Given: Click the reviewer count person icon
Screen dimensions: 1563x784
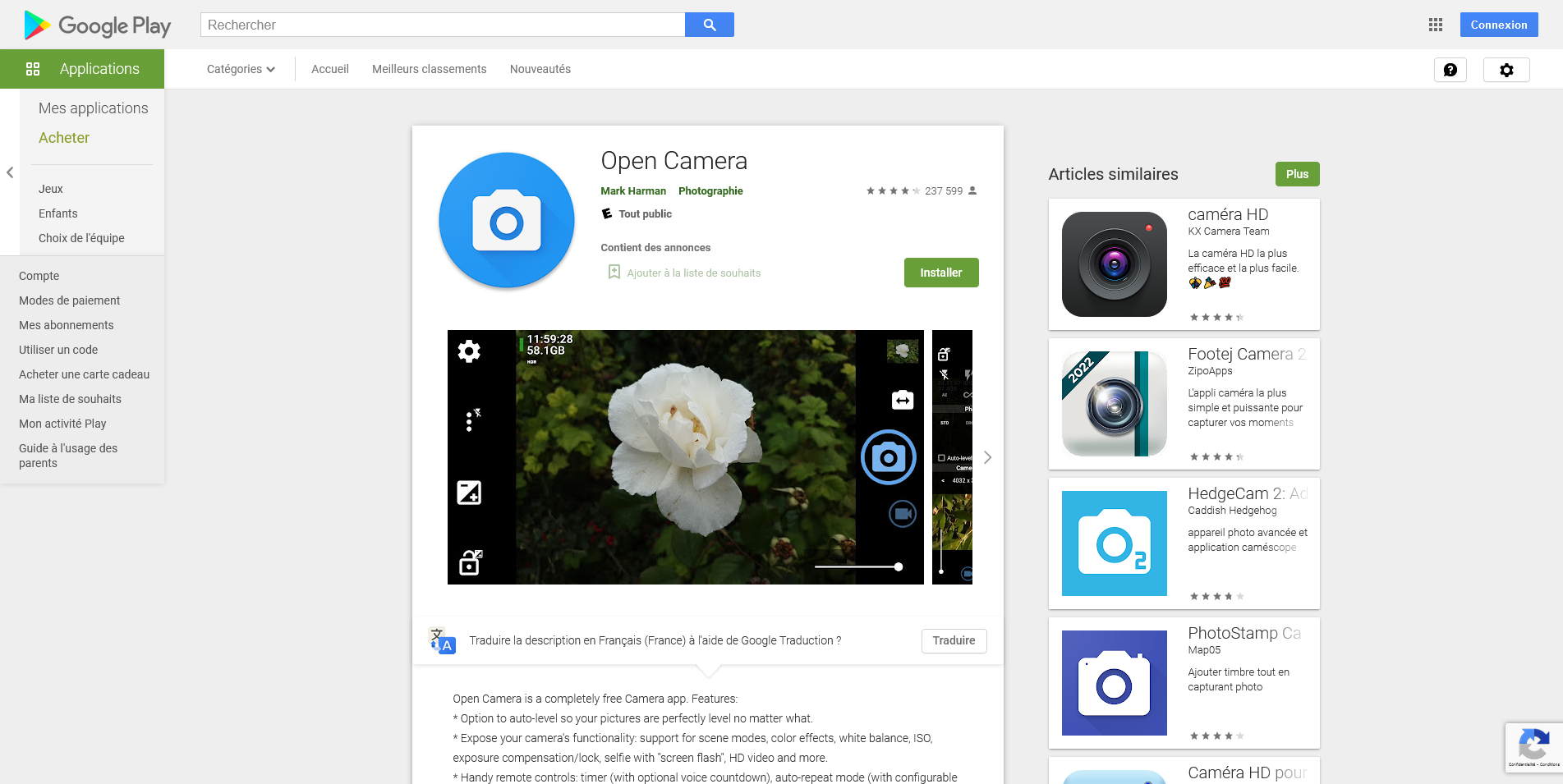Looking at the screenshot, I should click(x=972, y=190).
